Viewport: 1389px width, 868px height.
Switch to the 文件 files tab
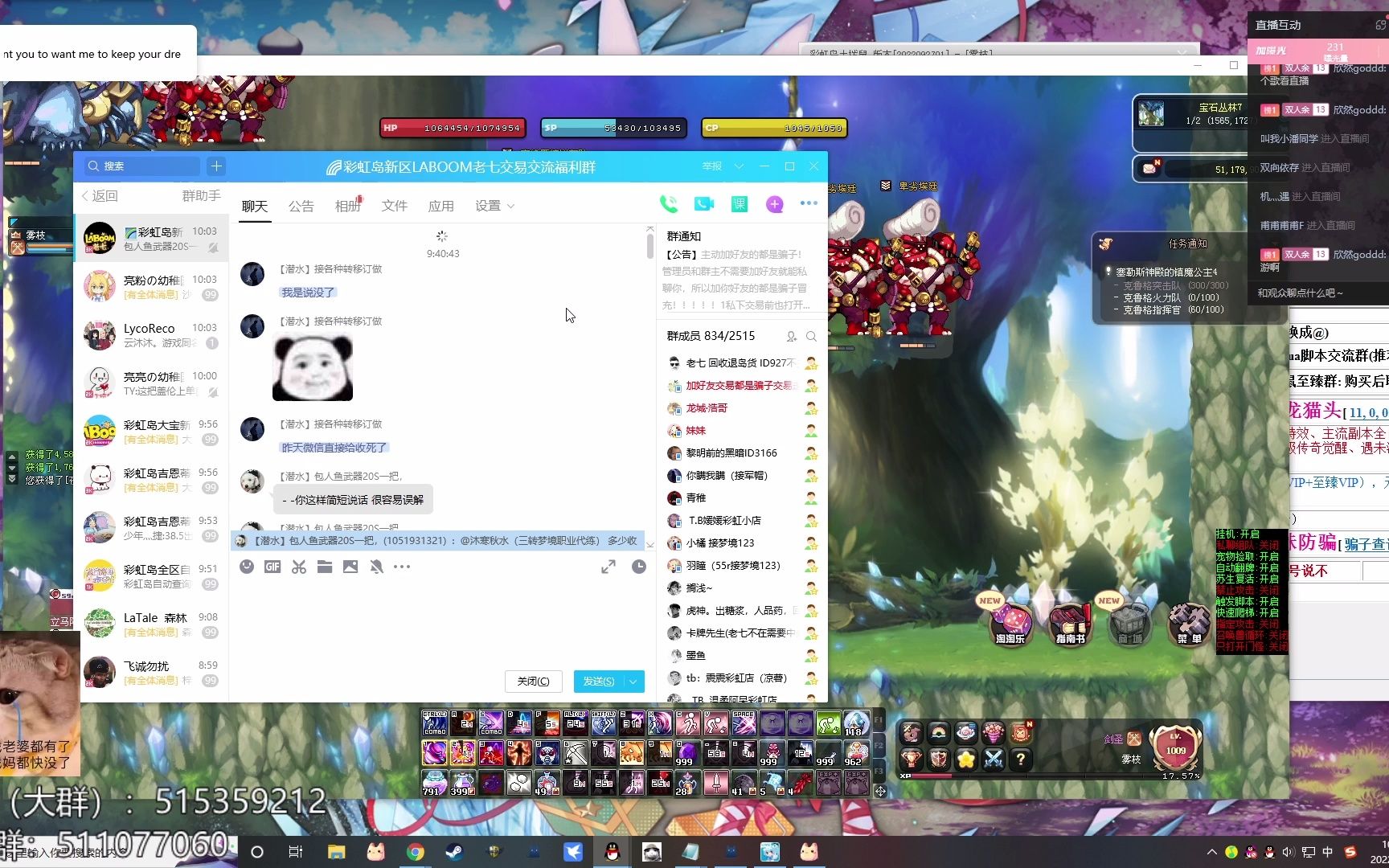coord(395,206)
